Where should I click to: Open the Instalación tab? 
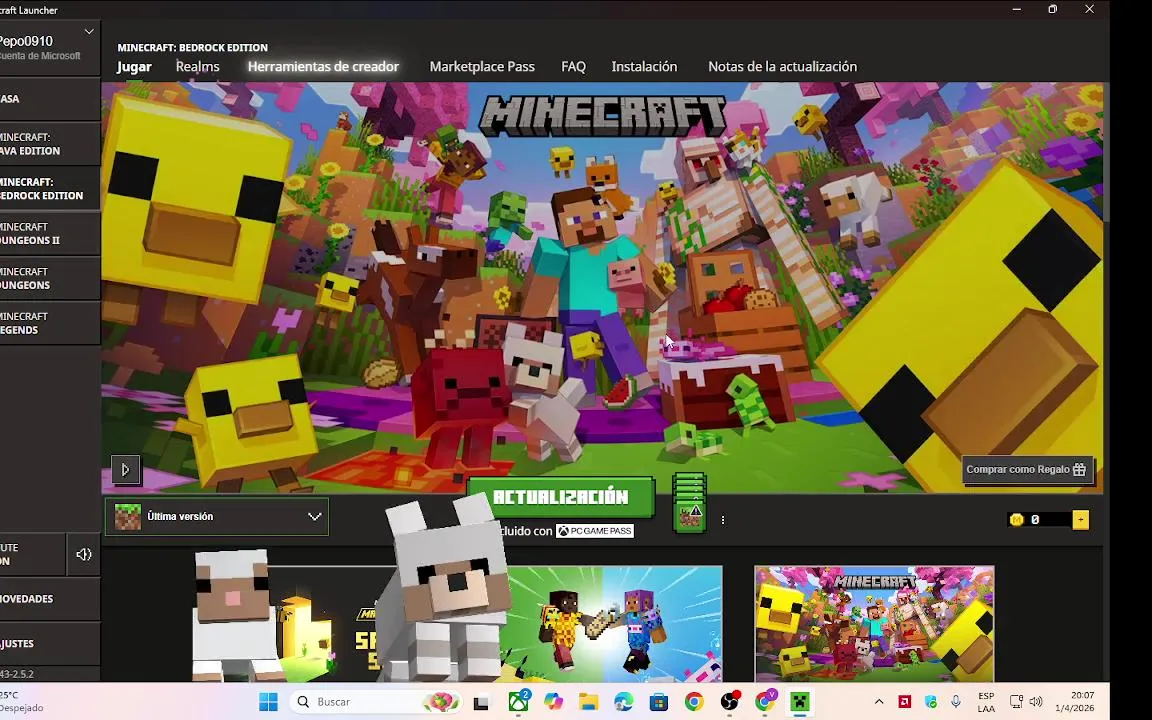tap(644, 67)
